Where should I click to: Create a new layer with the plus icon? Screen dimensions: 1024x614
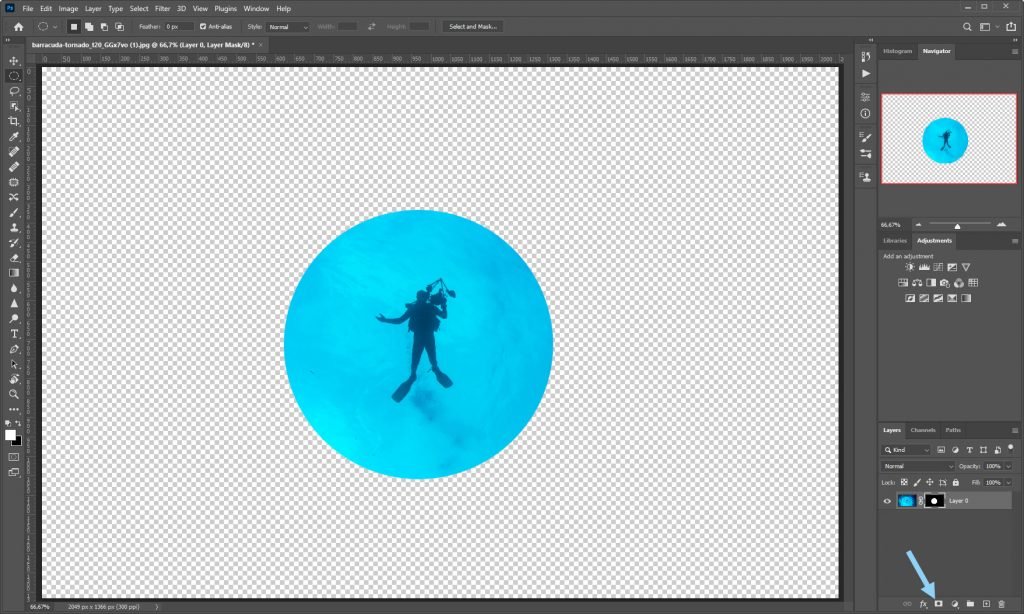click(986, 603)
